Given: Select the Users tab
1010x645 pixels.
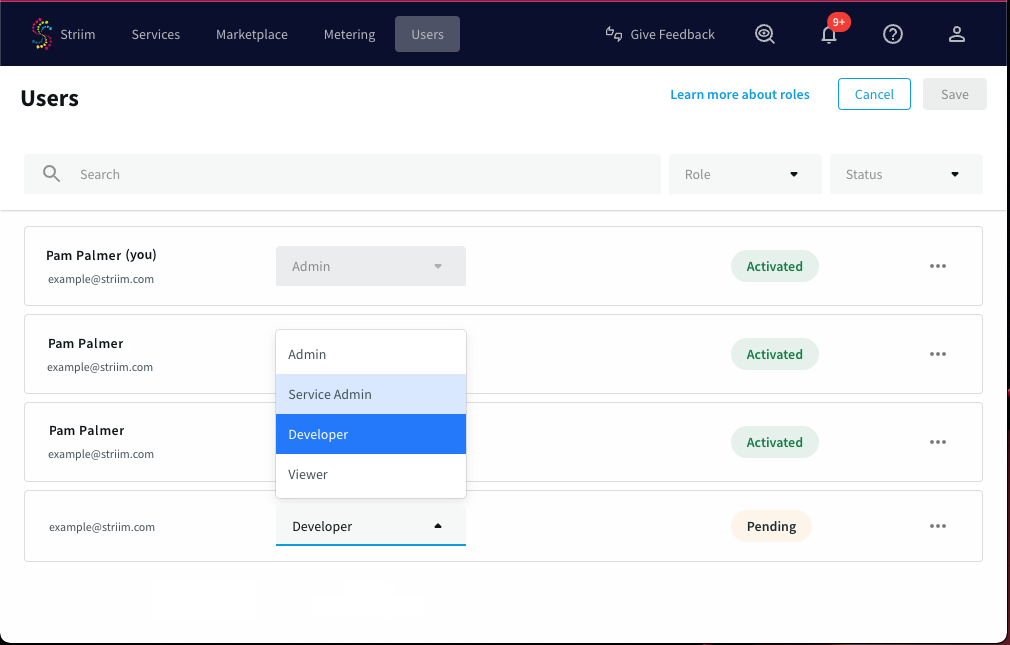Looking at the screenshot, I should click(428, 34).
